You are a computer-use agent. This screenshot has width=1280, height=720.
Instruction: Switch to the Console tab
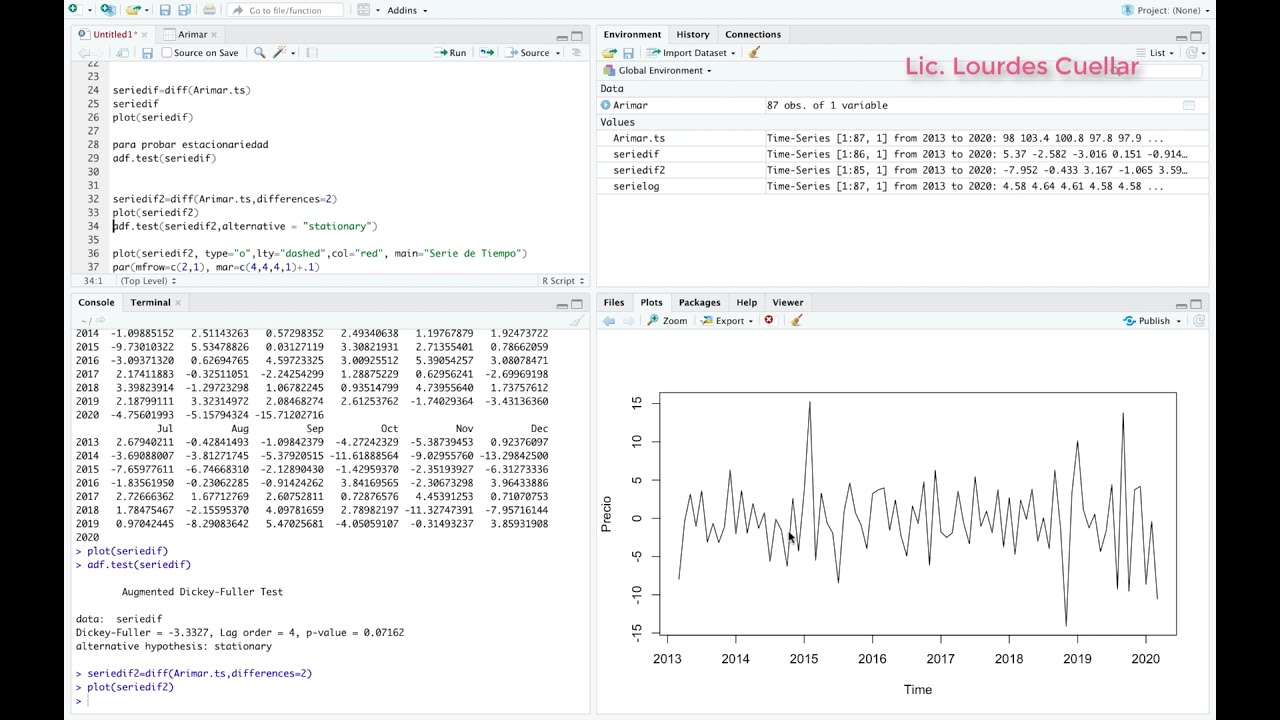point(96,302)
